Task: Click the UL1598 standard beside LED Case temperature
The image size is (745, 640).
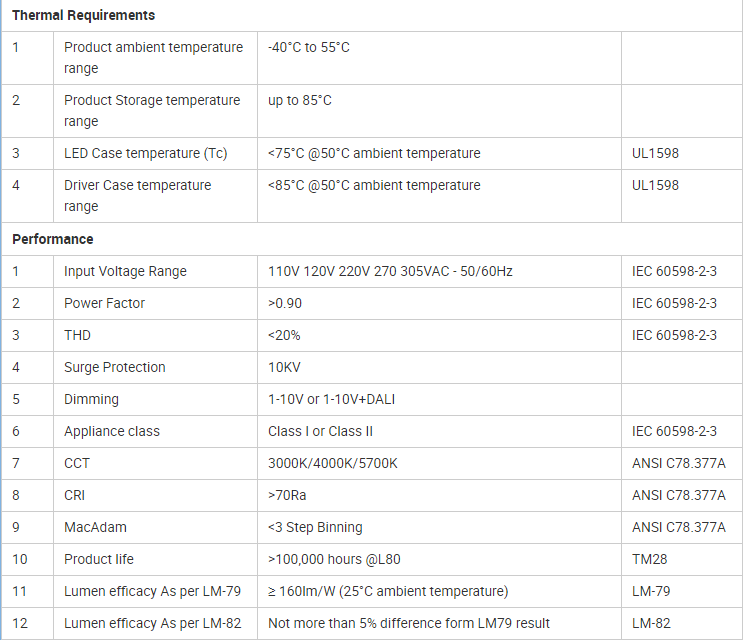Action: 655,153
